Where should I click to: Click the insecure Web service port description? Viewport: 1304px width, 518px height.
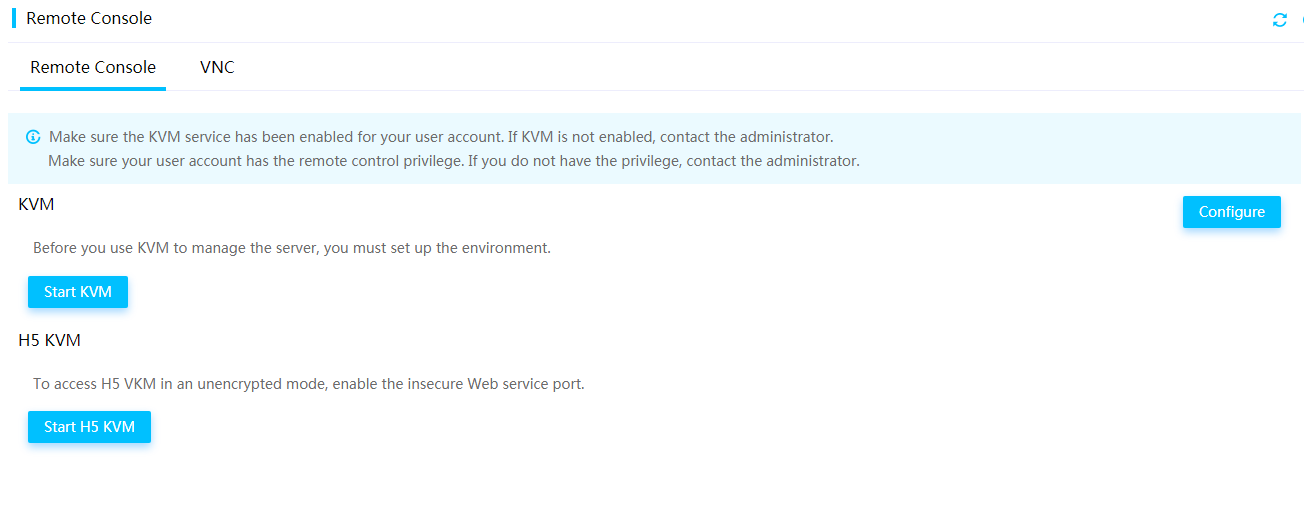point(309,383)
